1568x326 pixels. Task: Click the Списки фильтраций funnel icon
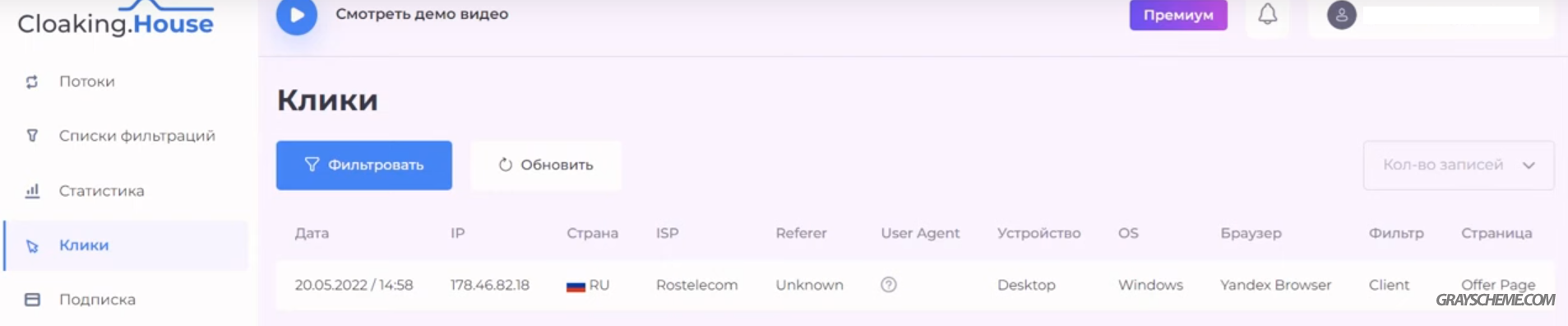(x=32, y=136)
